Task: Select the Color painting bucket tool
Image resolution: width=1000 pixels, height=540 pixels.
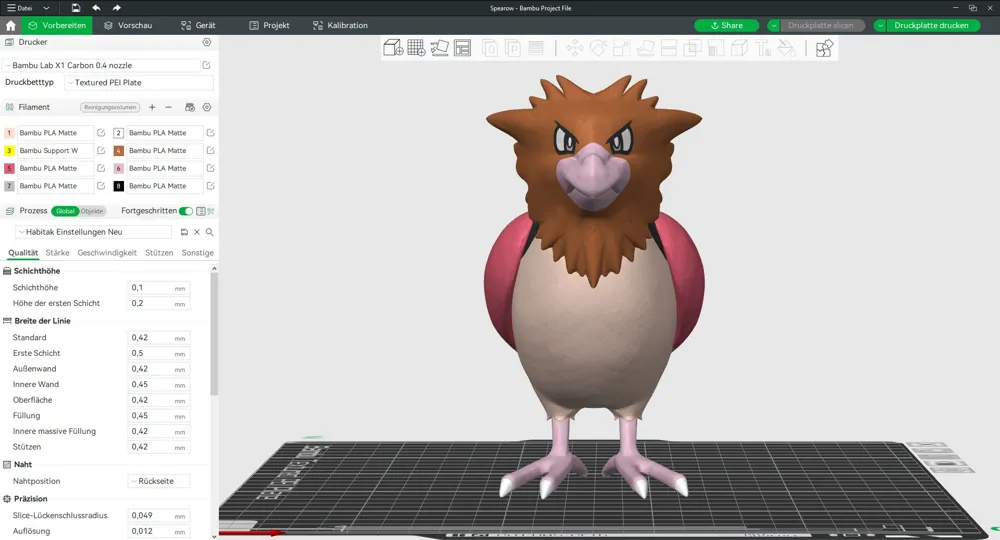Action: click(786, 48)
